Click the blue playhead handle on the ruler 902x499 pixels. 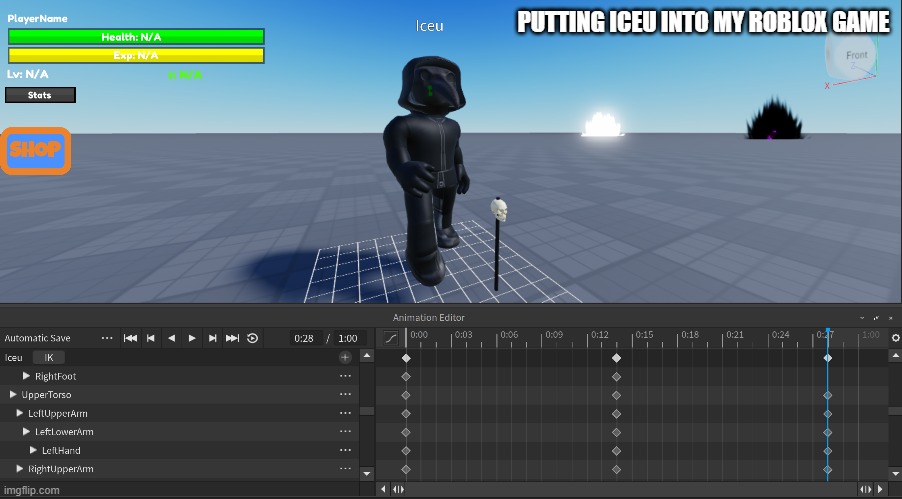[x=827, y=332]
